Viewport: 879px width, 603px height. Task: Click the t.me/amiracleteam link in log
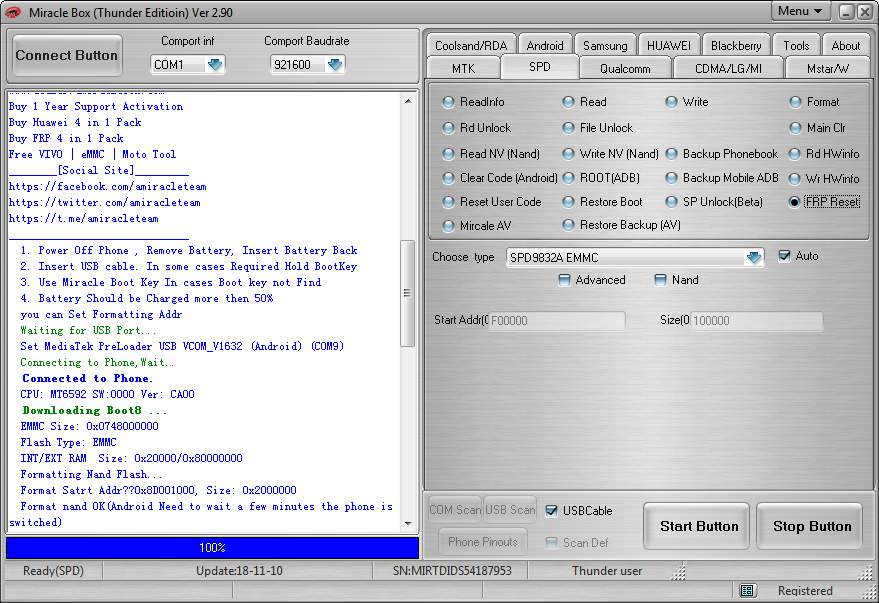click(x=84, y=219)
